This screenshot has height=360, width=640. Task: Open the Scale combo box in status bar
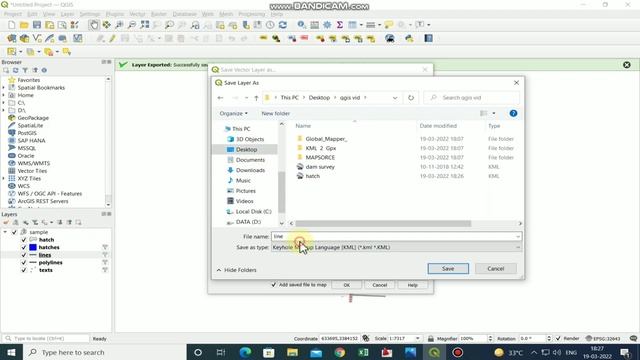point(404,338)
